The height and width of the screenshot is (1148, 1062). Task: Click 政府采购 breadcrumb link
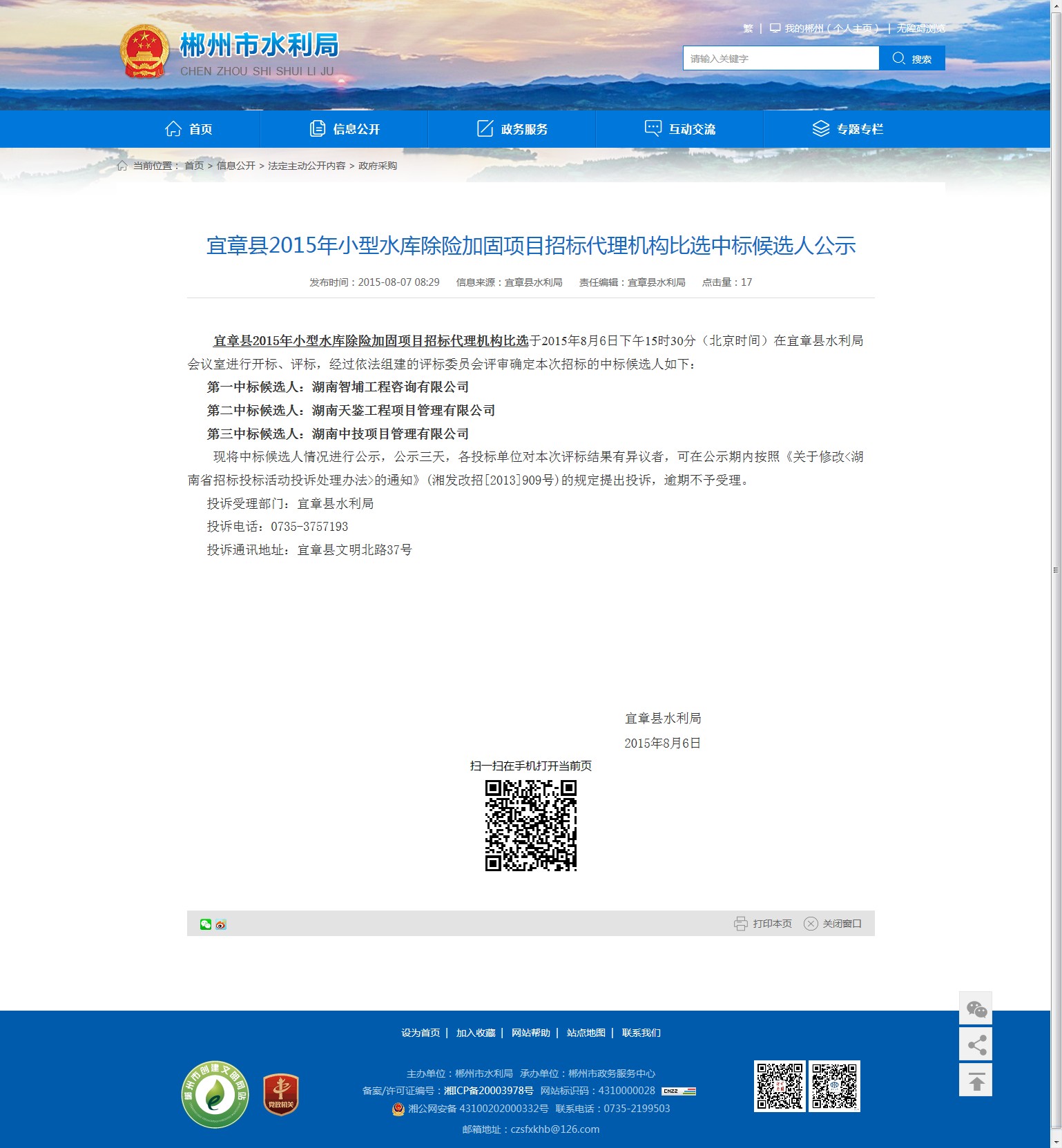[377, 166]
